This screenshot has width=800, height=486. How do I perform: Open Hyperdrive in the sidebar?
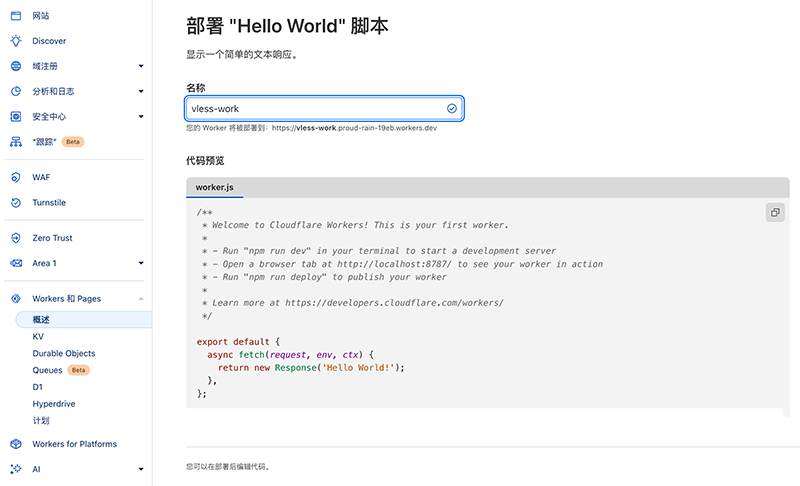pyautogui.click(x=54, y=404)
